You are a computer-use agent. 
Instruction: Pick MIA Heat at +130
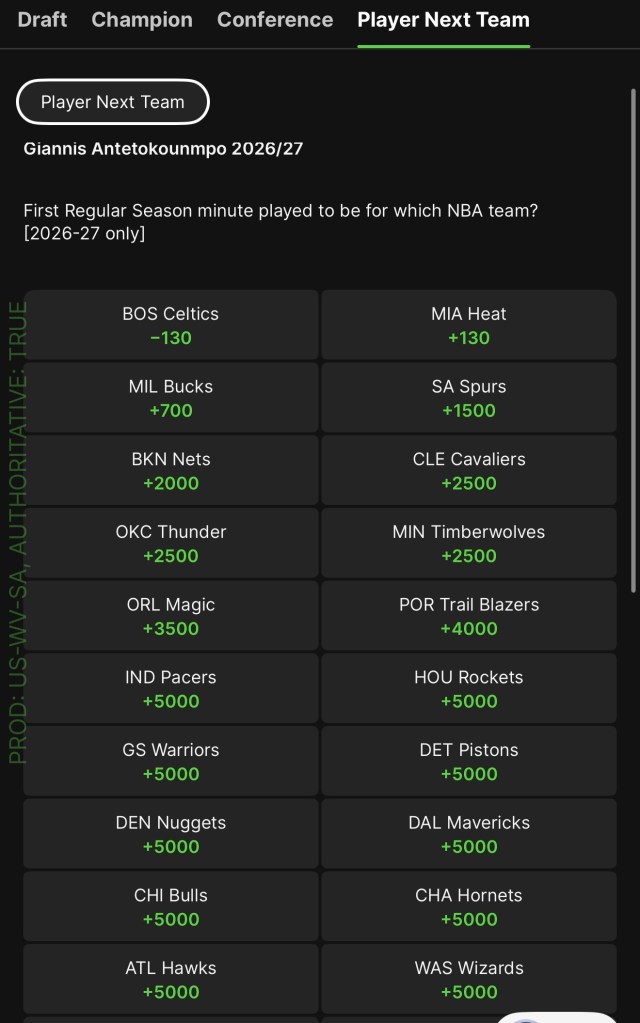468,325
